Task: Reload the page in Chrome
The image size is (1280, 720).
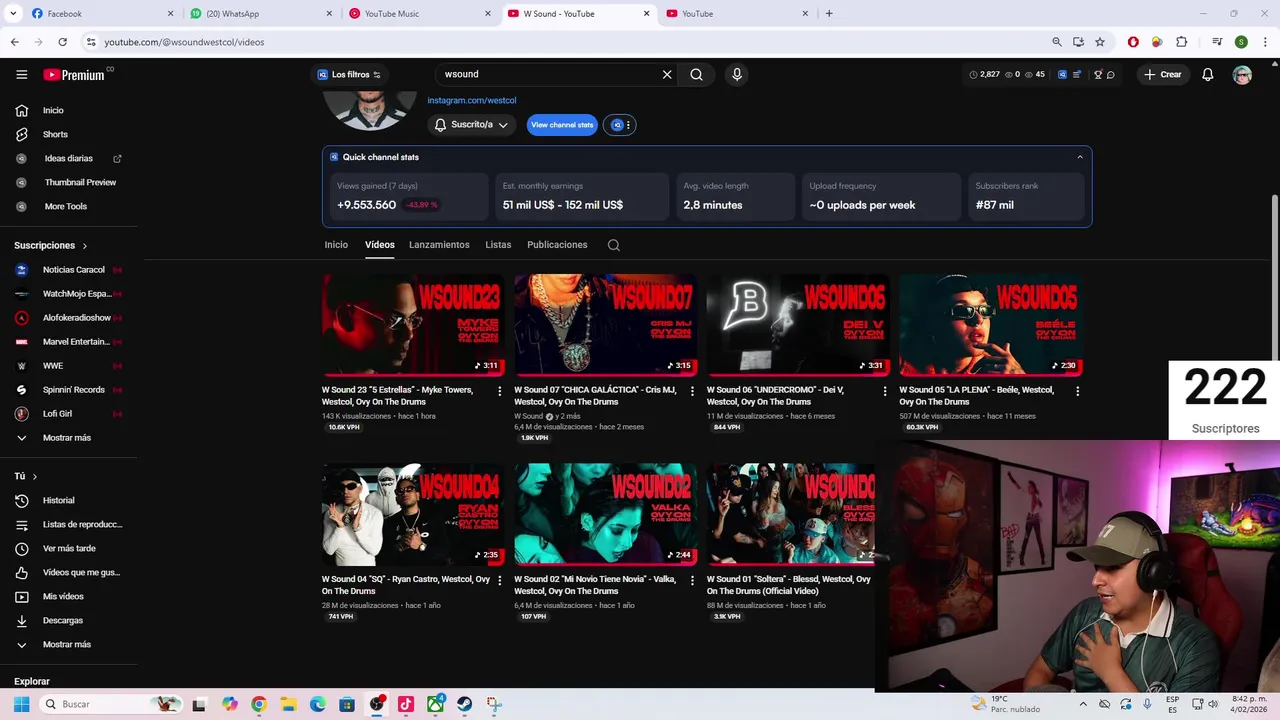Action: [62, 42]
